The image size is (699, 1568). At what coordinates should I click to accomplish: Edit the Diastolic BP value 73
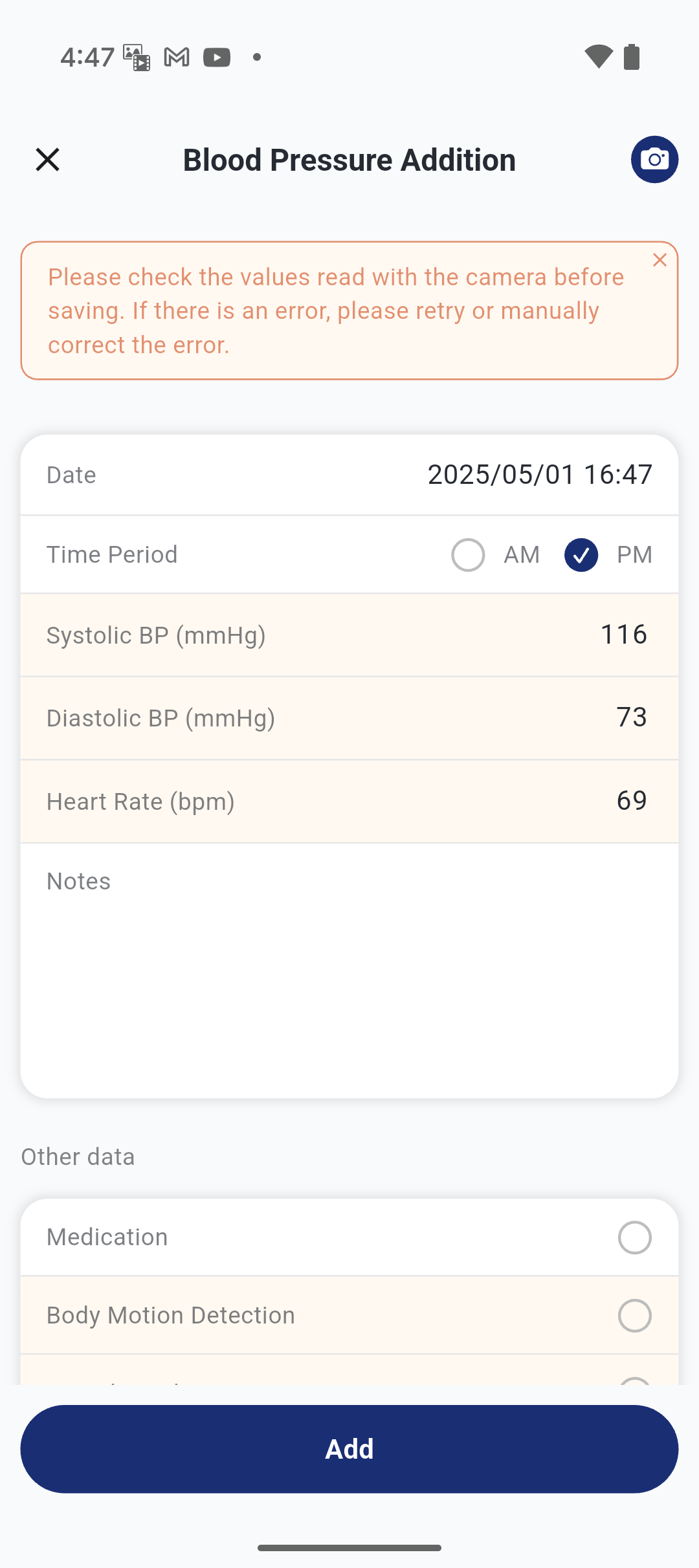[631, 717]
